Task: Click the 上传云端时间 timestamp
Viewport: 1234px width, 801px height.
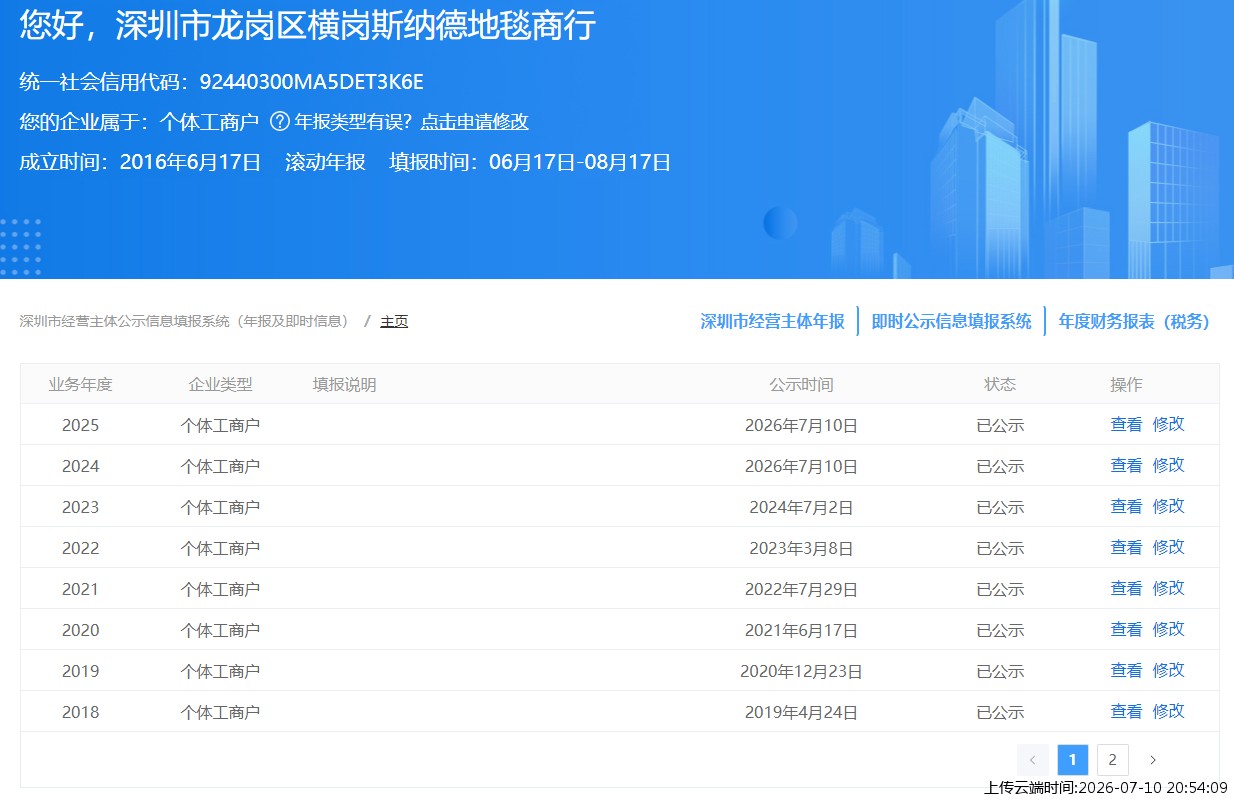Action: pos(1106,788)
